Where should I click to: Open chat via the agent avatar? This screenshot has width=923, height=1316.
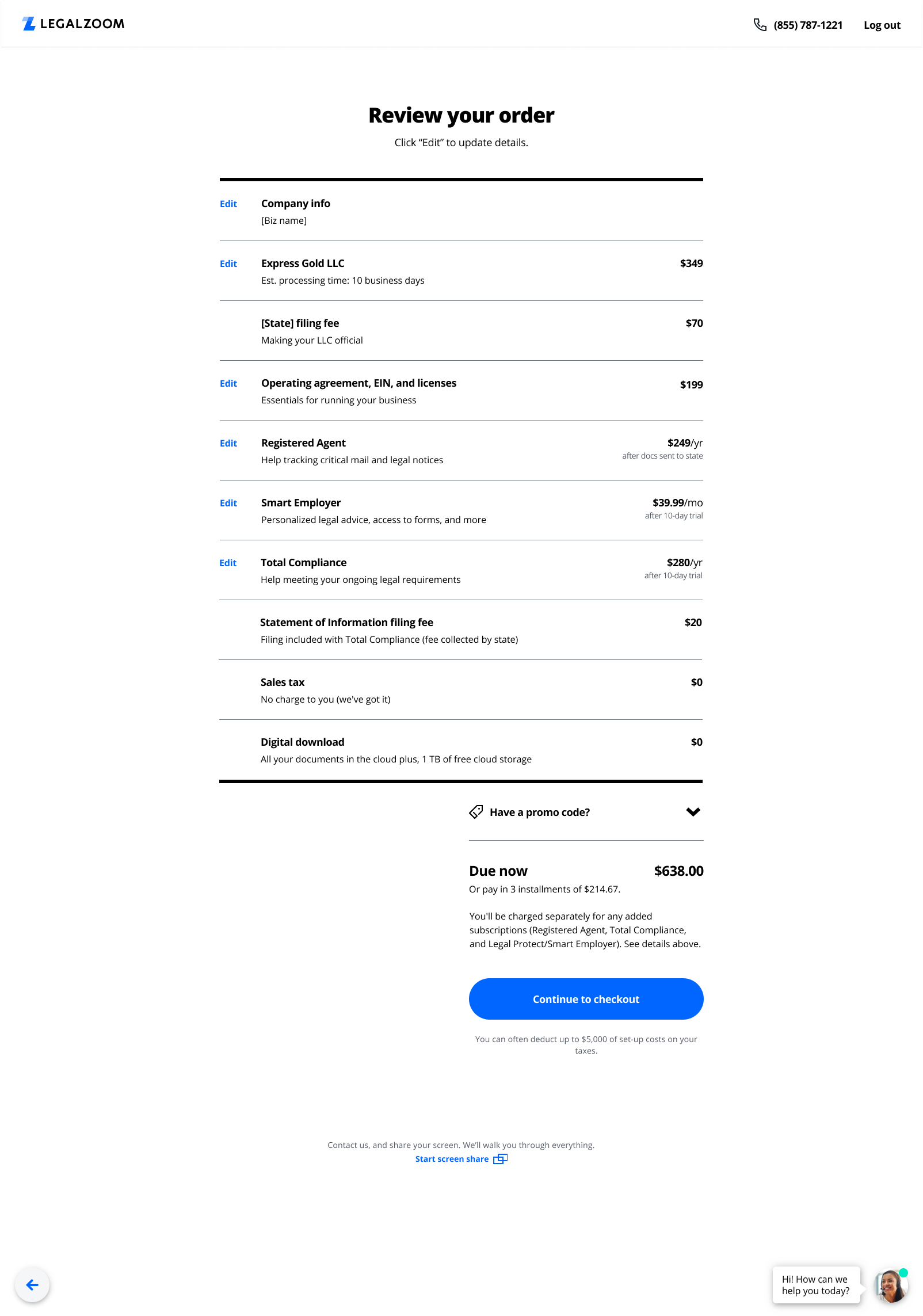click(890, 1285)
